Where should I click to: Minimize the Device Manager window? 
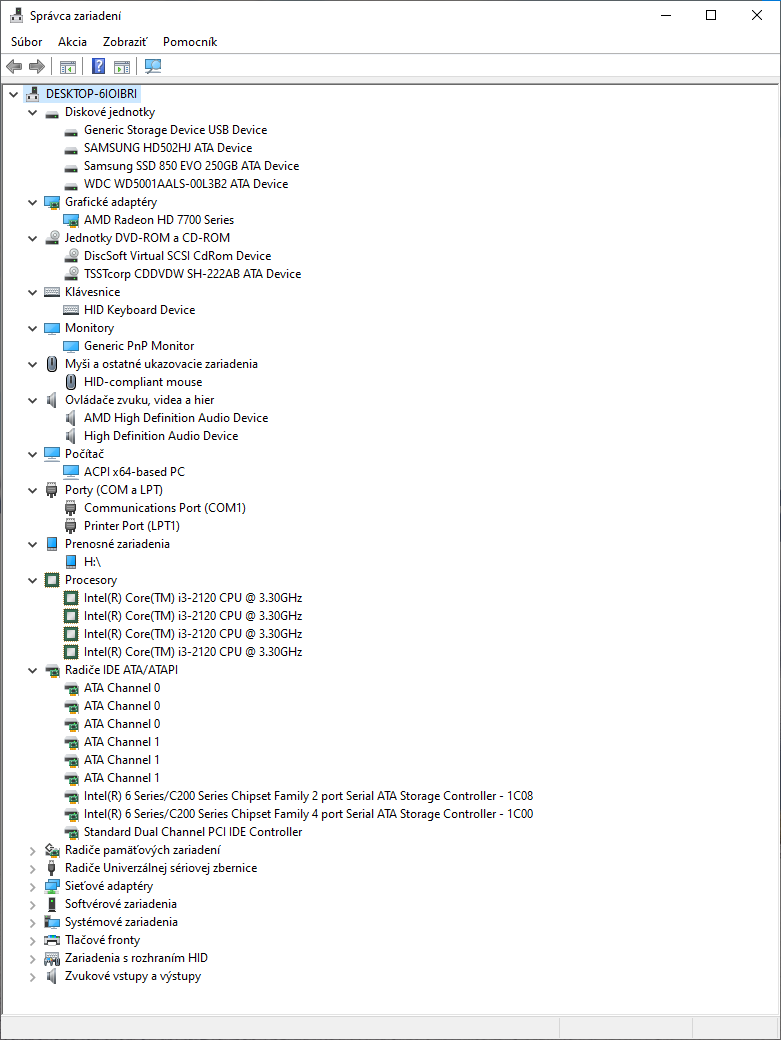pos(666,15)
